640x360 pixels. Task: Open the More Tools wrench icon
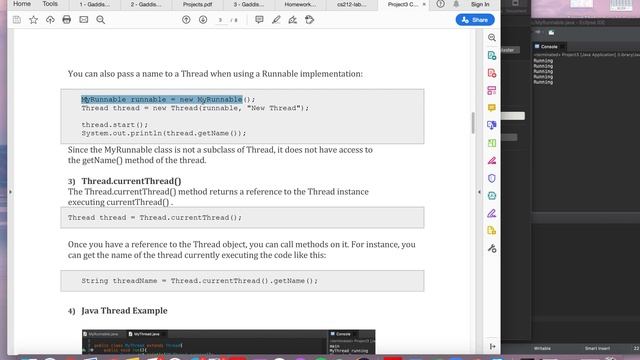tap(492, 248)
